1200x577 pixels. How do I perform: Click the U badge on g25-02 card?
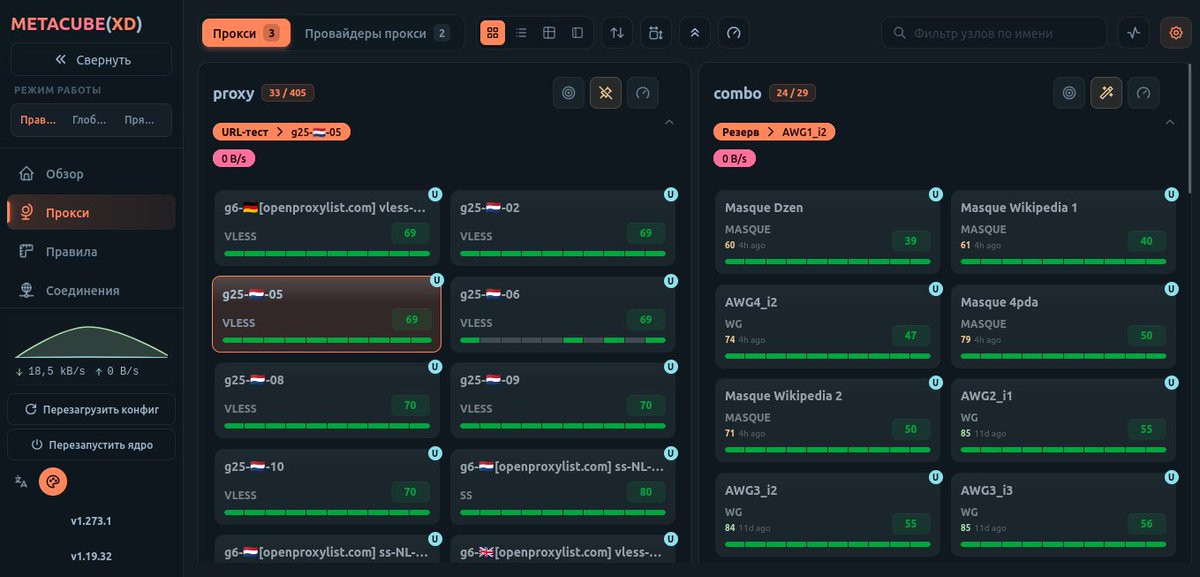pos(671,194)
